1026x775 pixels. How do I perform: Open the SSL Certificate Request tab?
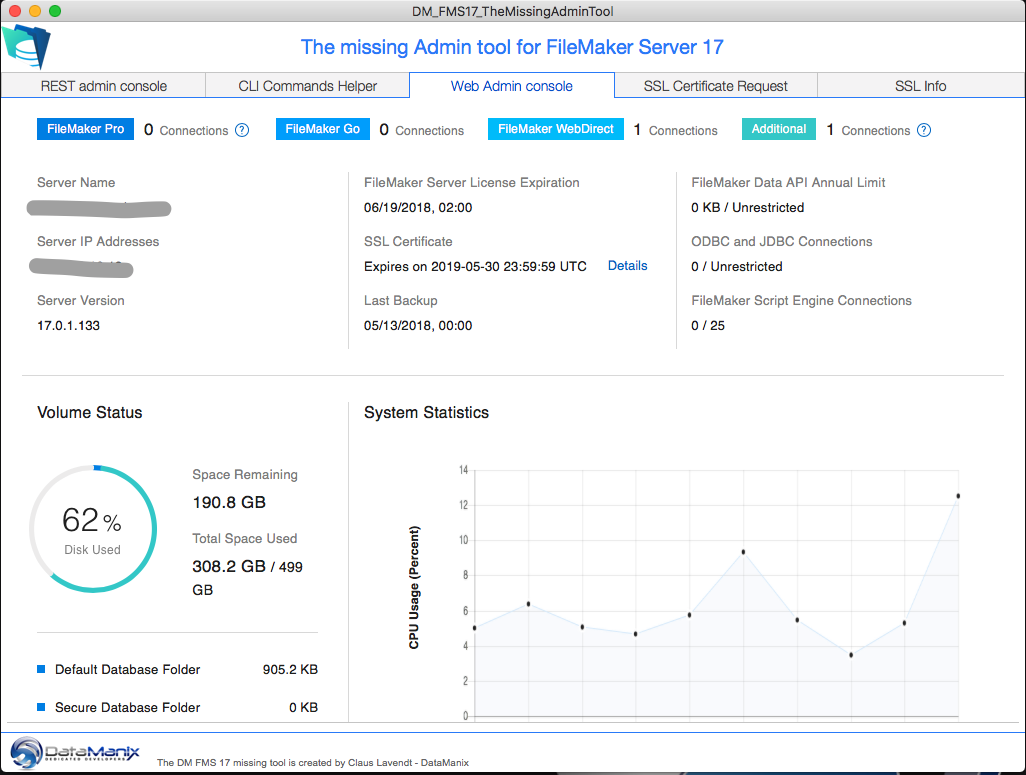(716, 86)
